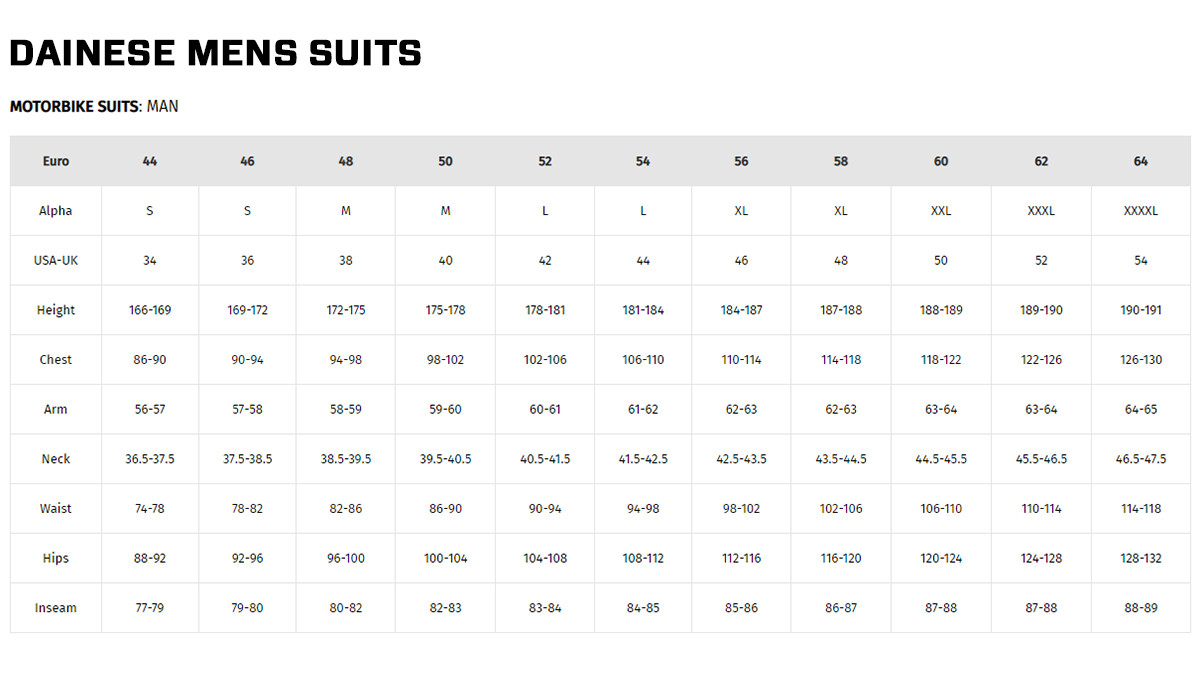Click the Chest row label
The image size is (1200, 685).
(56, 360)
